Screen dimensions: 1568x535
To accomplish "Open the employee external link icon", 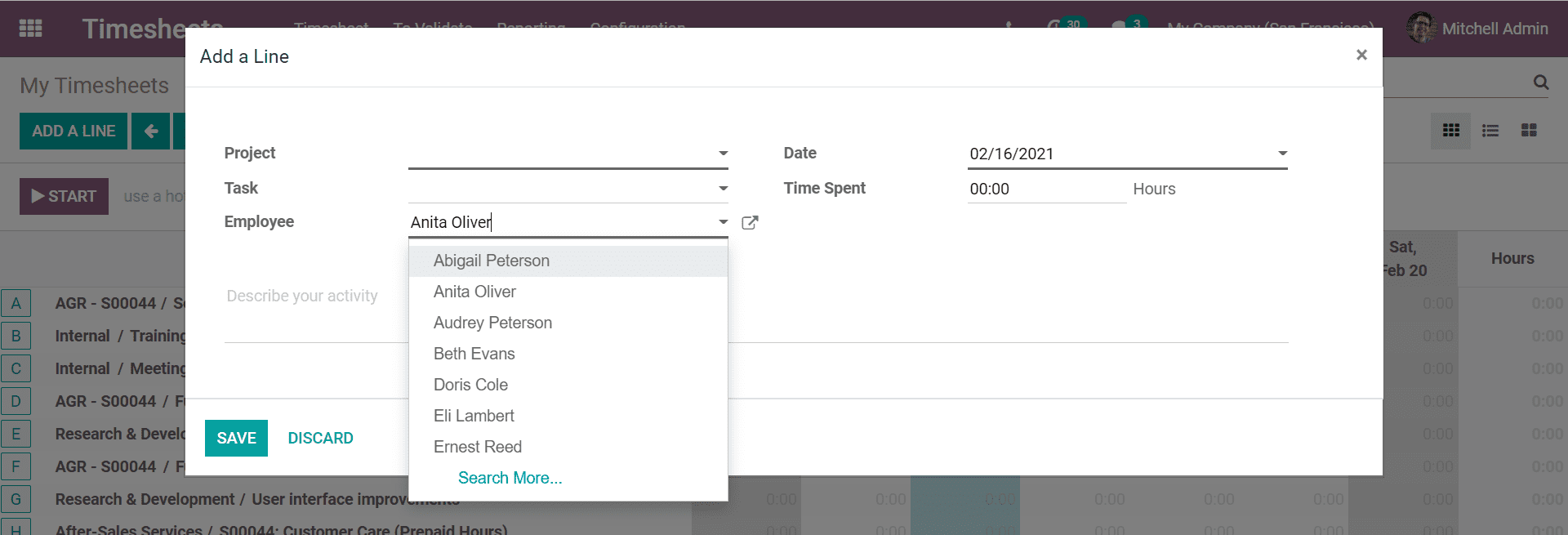I will [x=750, y=222].
